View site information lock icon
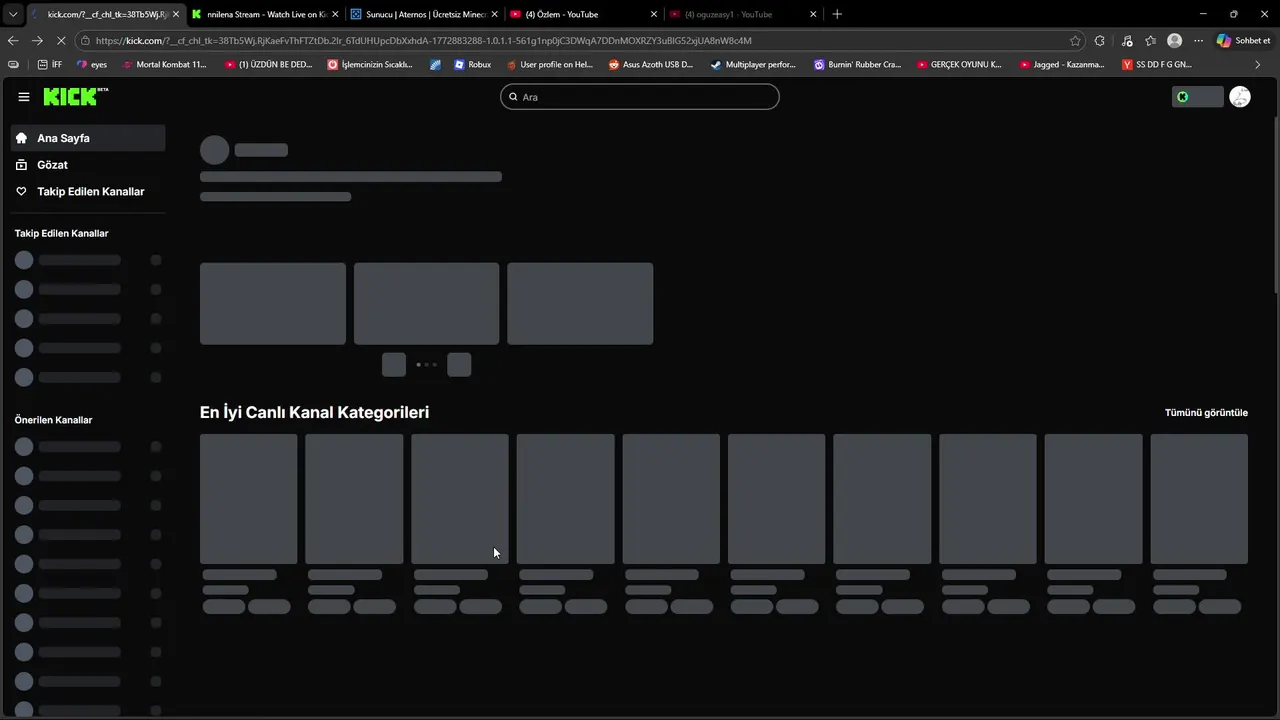Viewport: 1280px width, 720px height. [x=87, y=41]
